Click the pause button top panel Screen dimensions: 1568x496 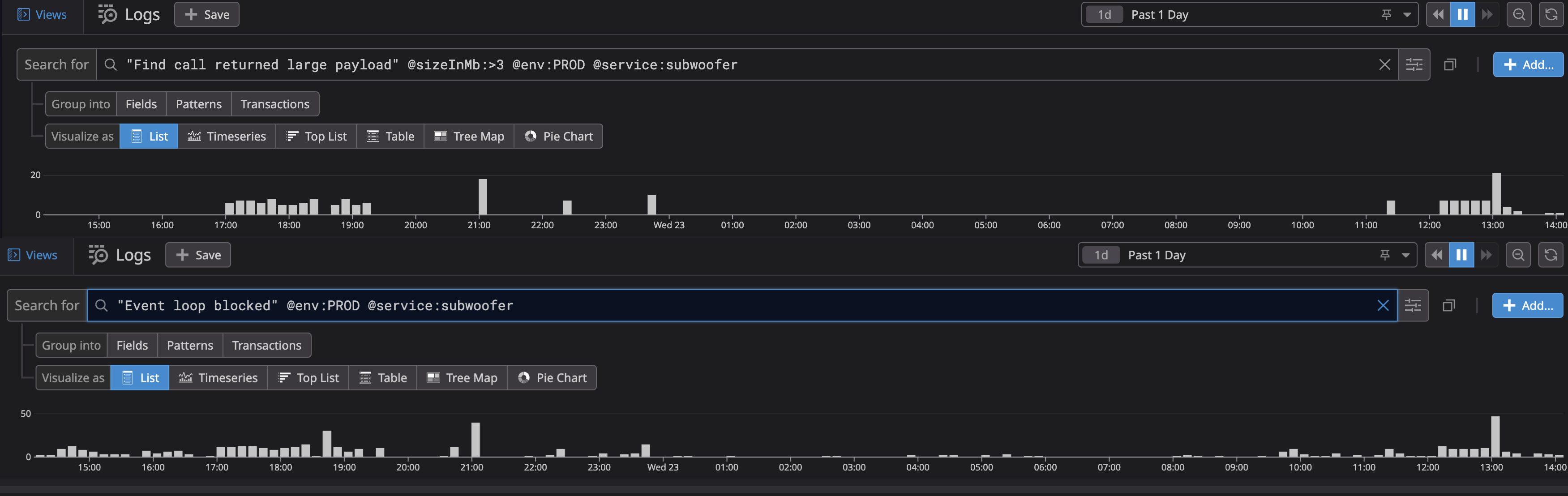pos(1462,14)
